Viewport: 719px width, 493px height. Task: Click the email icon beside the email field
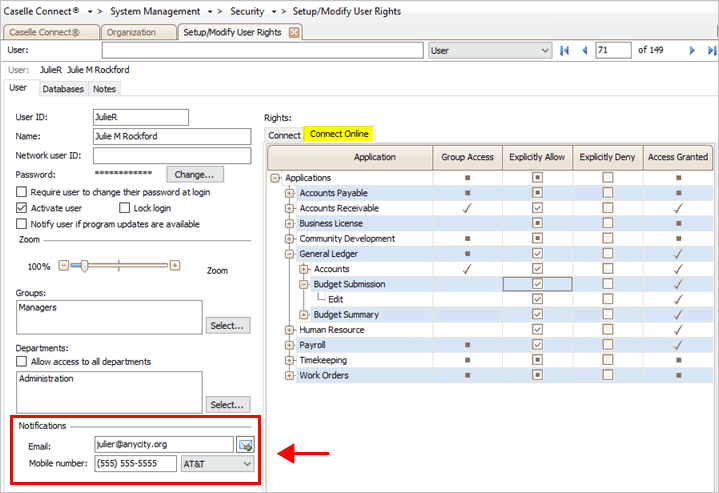coord(245,445)
